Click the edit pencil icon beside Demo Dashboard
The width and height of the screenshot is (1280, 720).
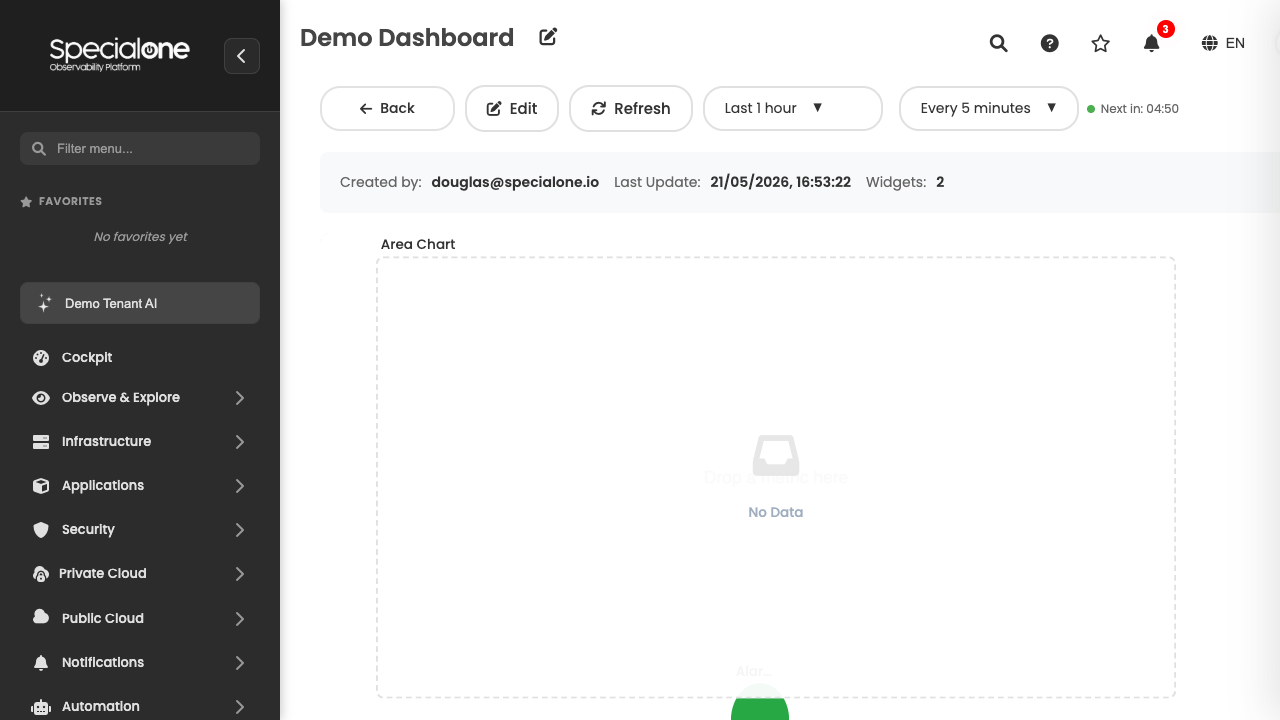(x=548, y=37)
